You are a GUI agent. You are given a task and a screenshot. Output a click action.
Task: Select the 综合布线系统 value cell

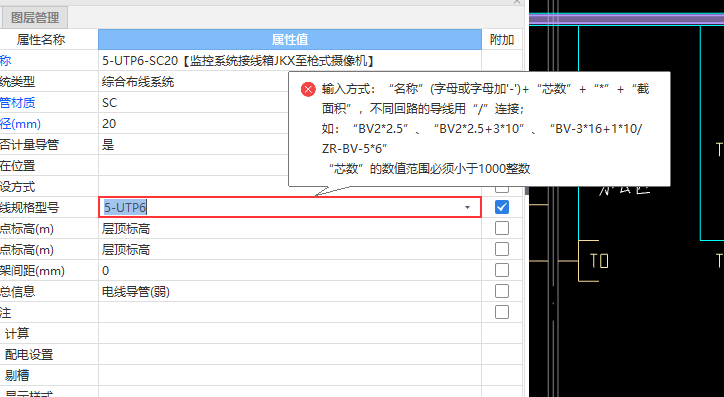(x=193, y=82)
